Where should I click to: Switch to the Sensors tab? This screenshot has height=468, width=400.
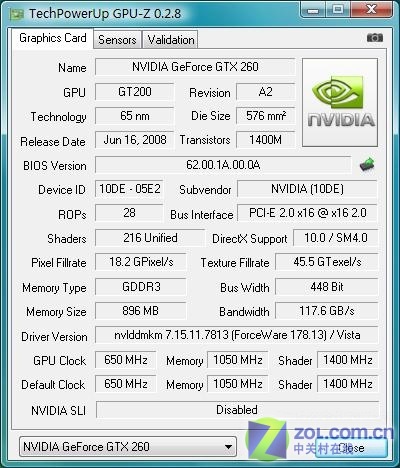point(117,40)
